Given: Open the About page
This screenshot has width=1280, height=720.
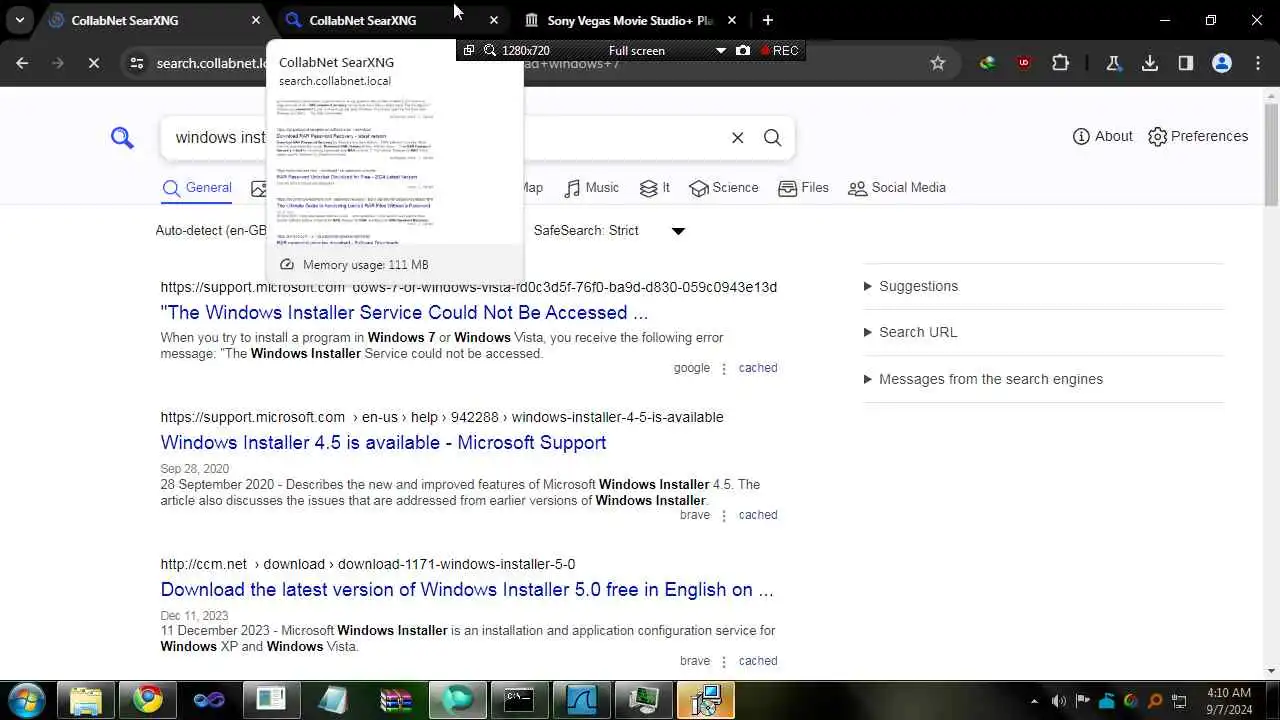Looking at the screenshot, I should [1102, 136].
